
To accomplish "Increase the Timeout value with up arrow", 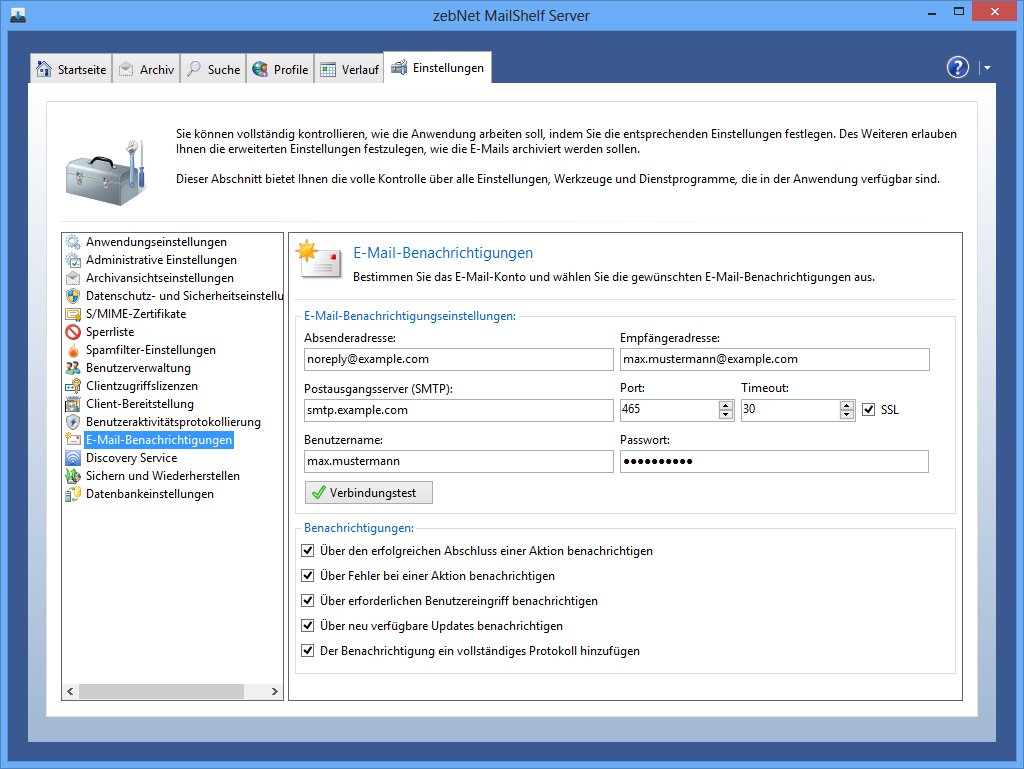I will [x=847, y=405].
